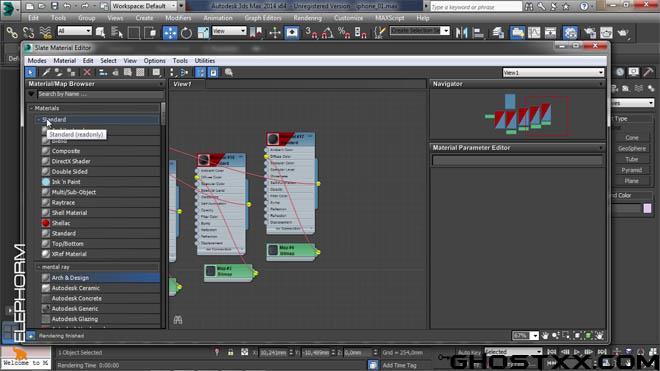The image size is (660, 371).
Task: Click Bind to Space Warp icon
Action: coord(45,32)
